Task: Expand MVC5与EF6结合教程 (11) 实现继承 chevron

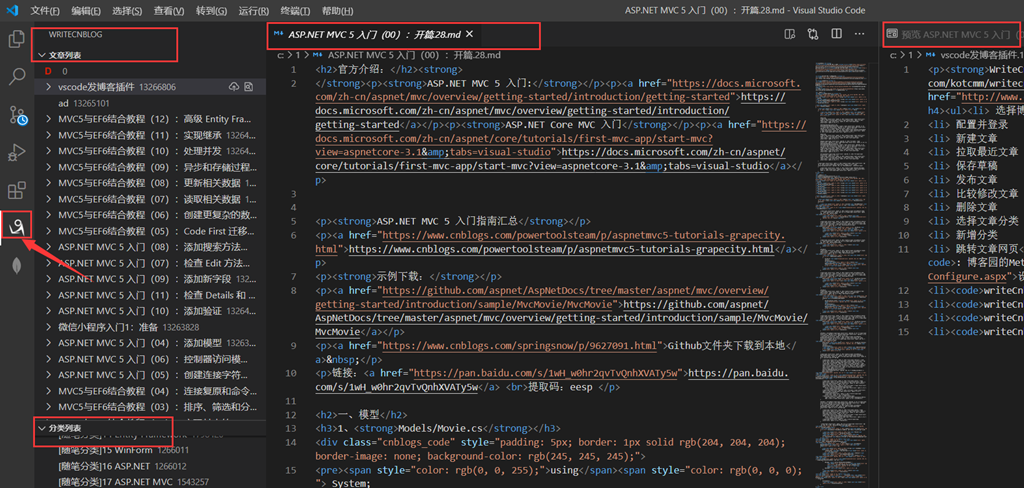Action: click(x=48, y=135)
